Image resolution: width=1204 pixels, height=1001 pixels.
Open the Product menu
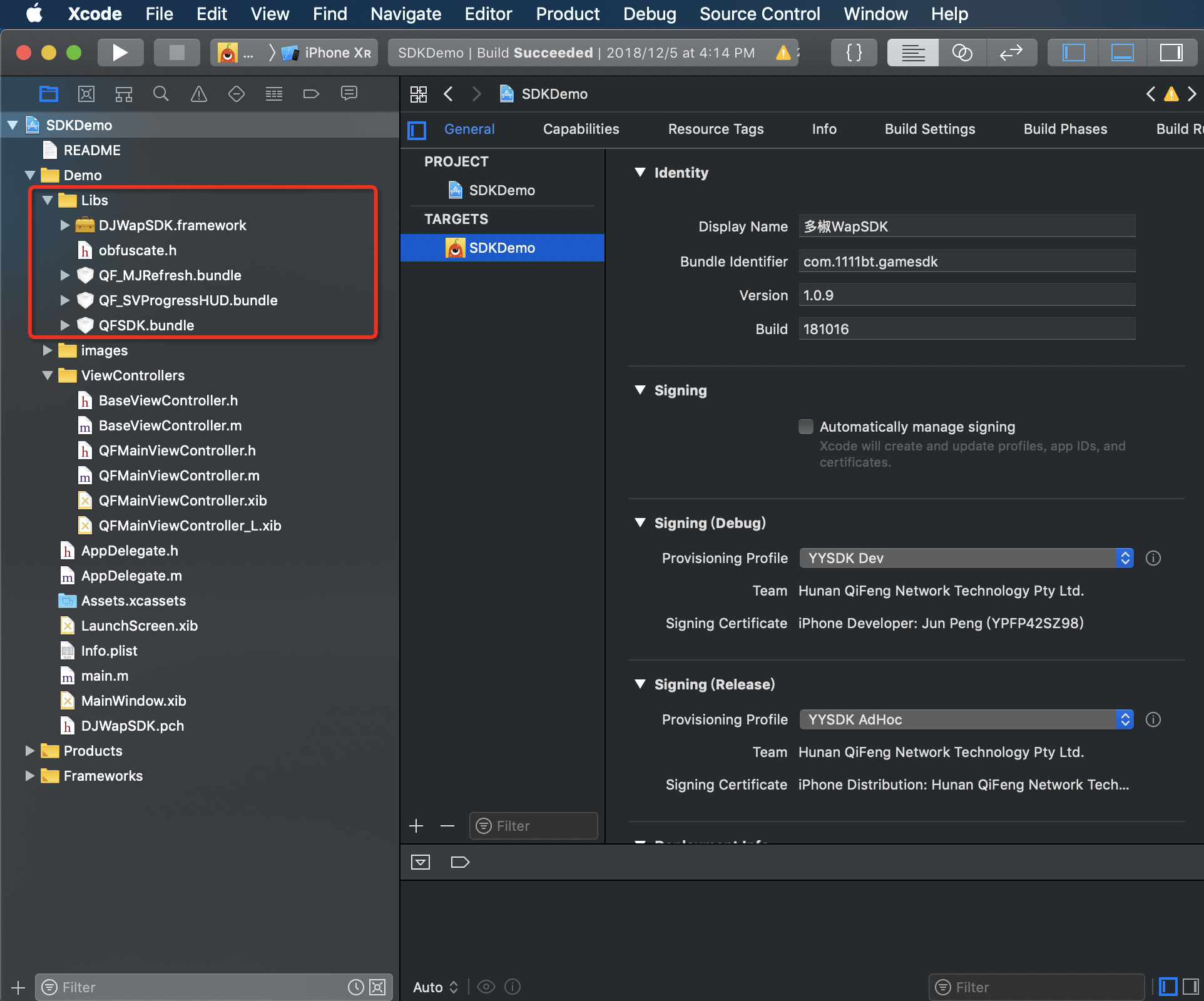click(x=568, y=14)
